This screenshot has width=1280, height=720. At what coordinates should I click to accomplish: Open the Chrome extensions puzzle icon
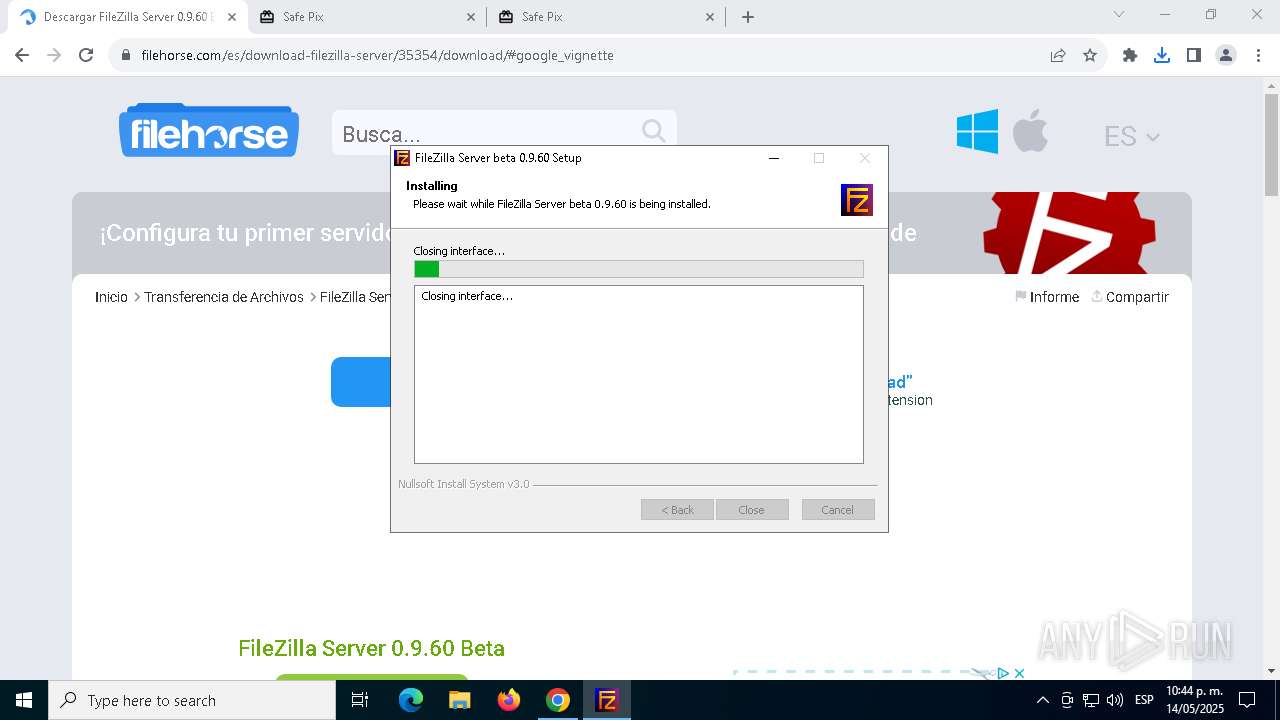point(1130,55)
